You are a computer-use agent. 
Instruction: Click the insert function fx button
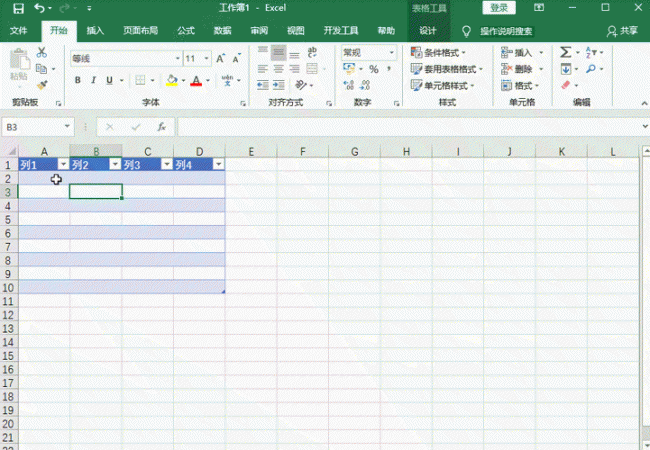click(162, 127)
